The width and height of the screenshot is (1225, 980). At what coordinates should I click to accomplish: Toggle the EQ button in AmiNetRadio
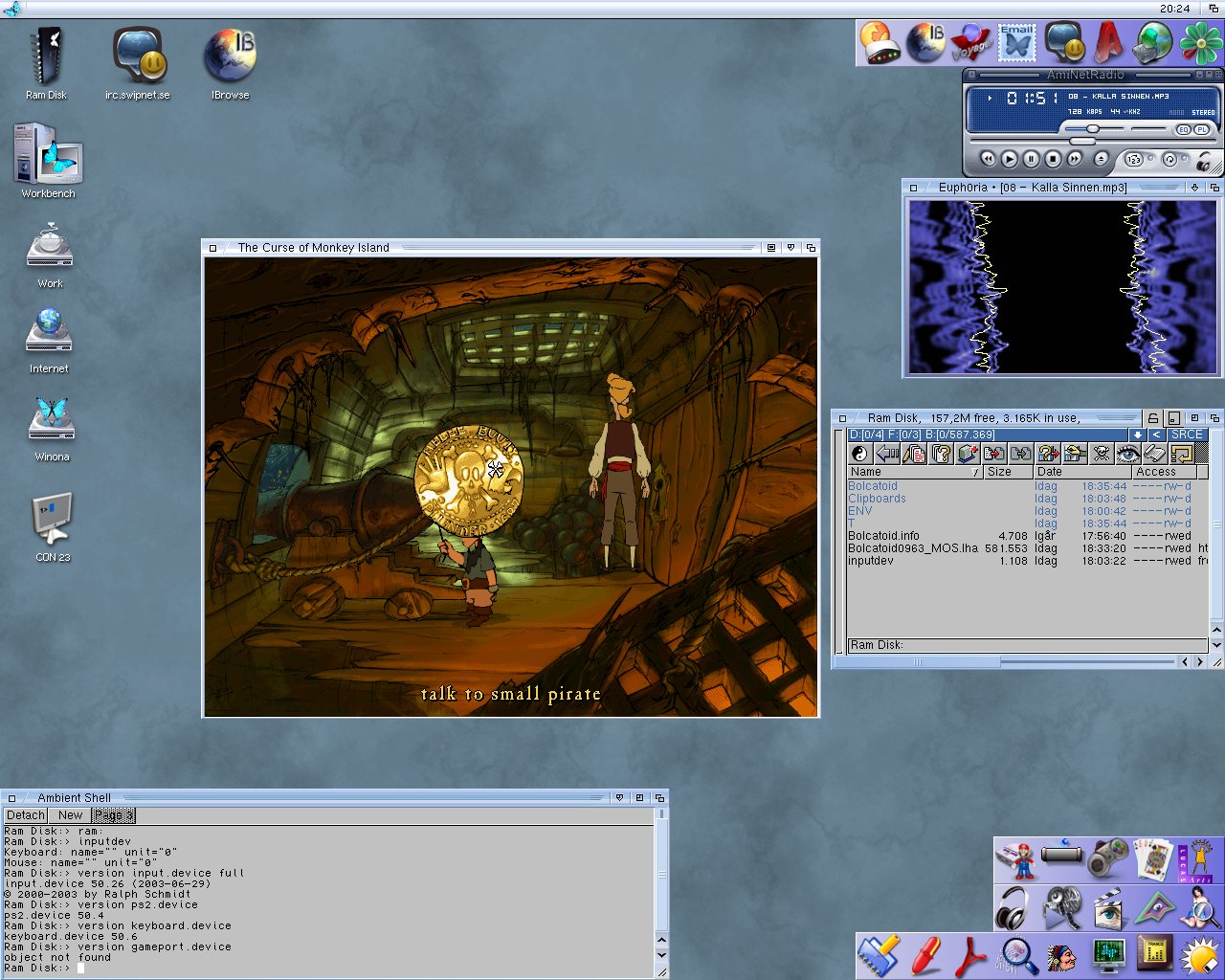click(x=1183, y=129)
